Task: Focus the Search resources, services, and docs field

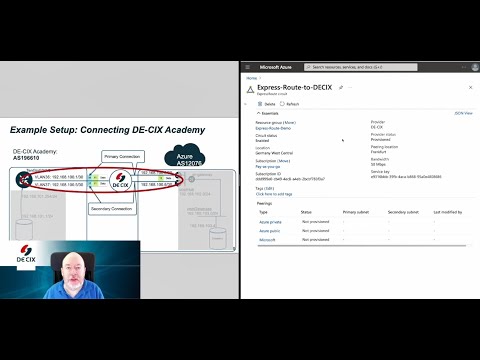Action: click(x=360, y=67)
